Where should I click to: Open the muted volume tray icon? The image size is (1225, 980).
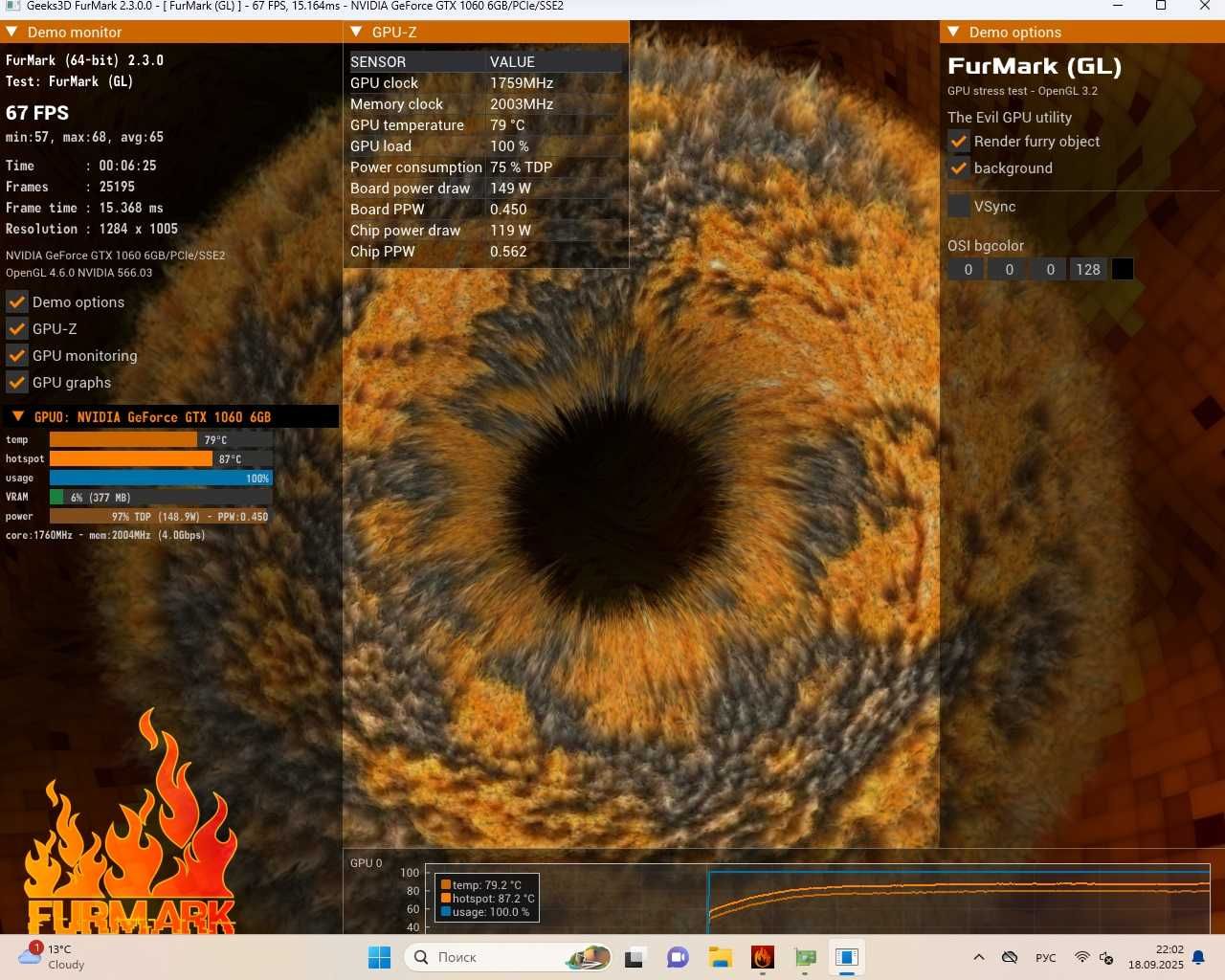[x=1106, y=957]
